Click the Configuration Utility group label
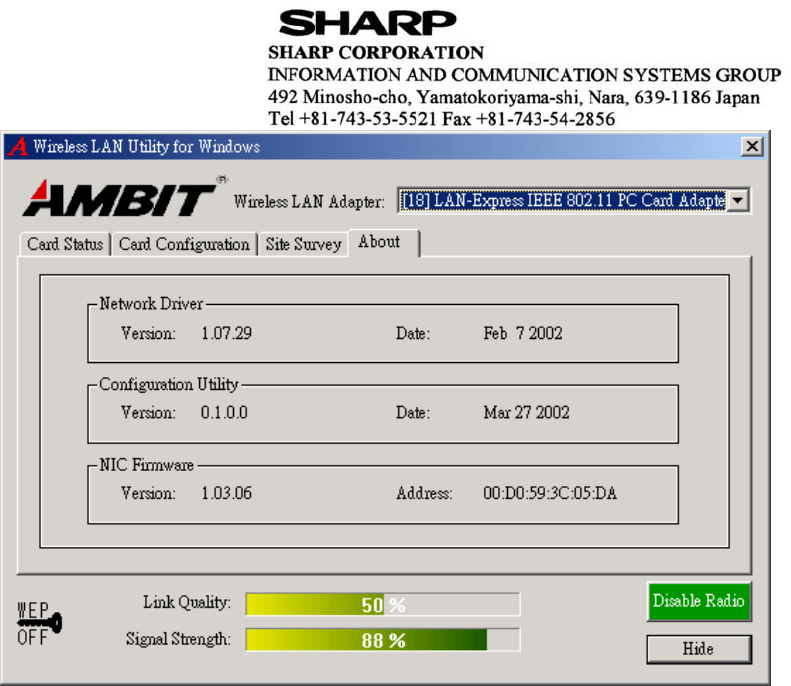Image resolution: width=791 pixels, height=686 pixels. [168, 384]
